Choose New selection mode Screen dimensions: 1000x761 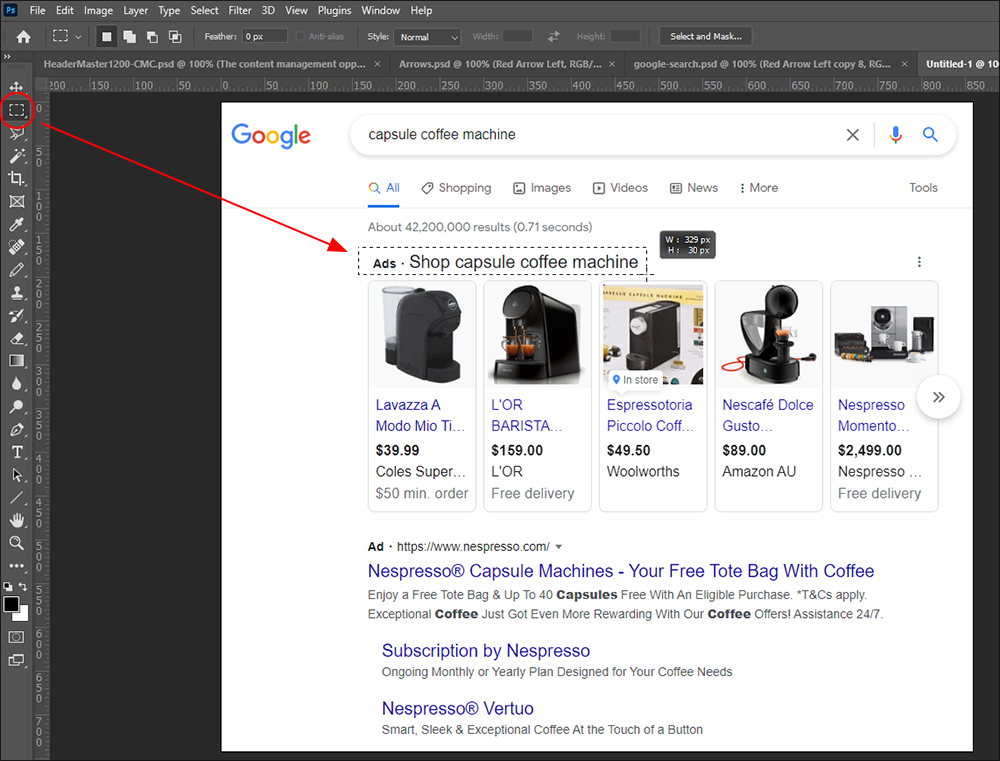(x=107, y=37)
